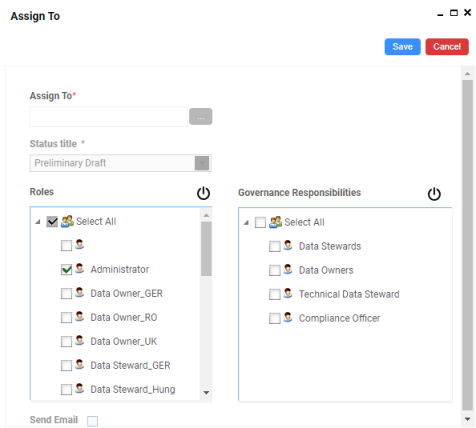Collapse the Roles Select All tree node
476x428 pixels.
[38, 222]
